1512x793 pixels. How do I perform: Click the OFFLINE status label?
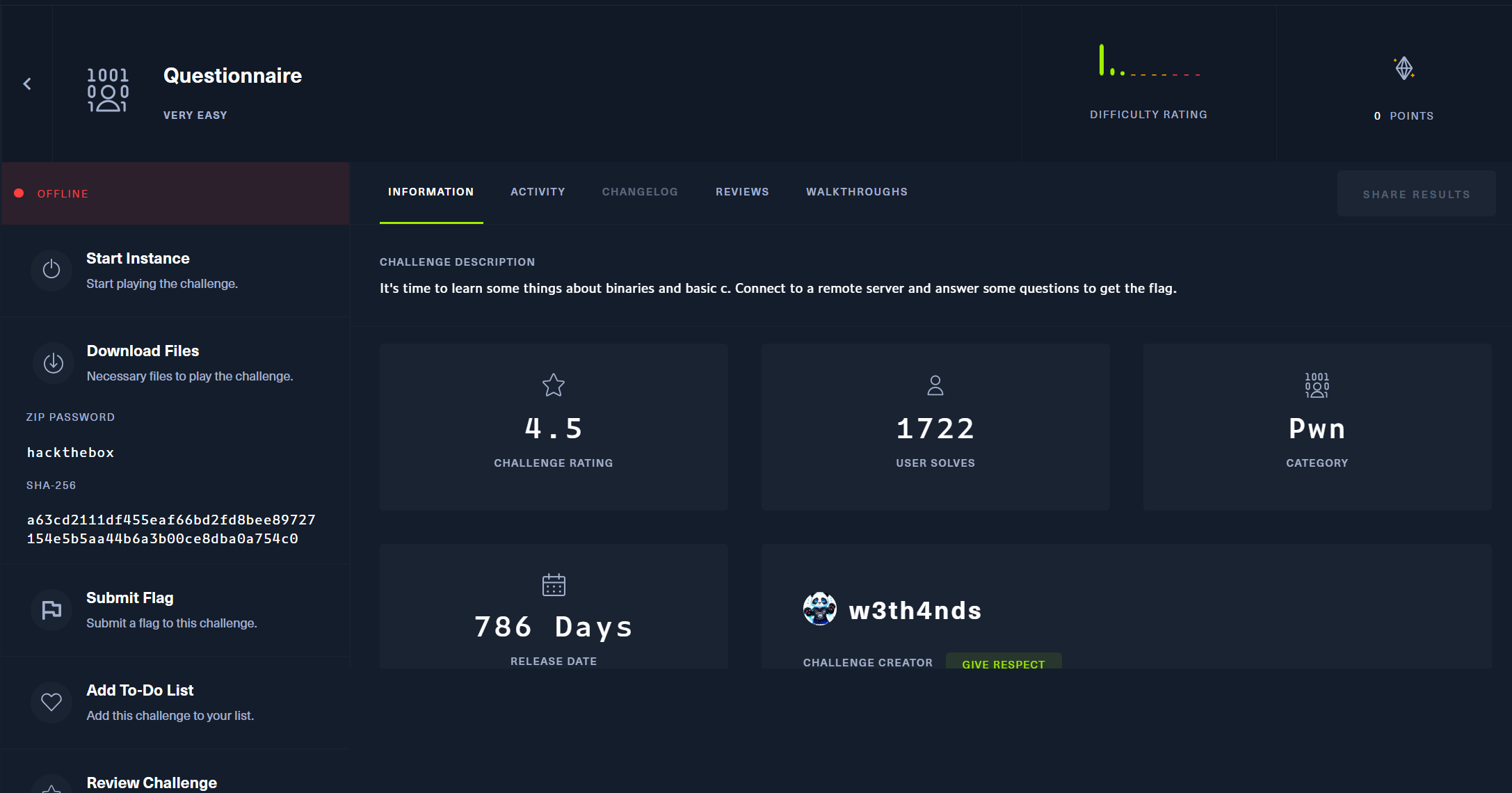[63, 194]
